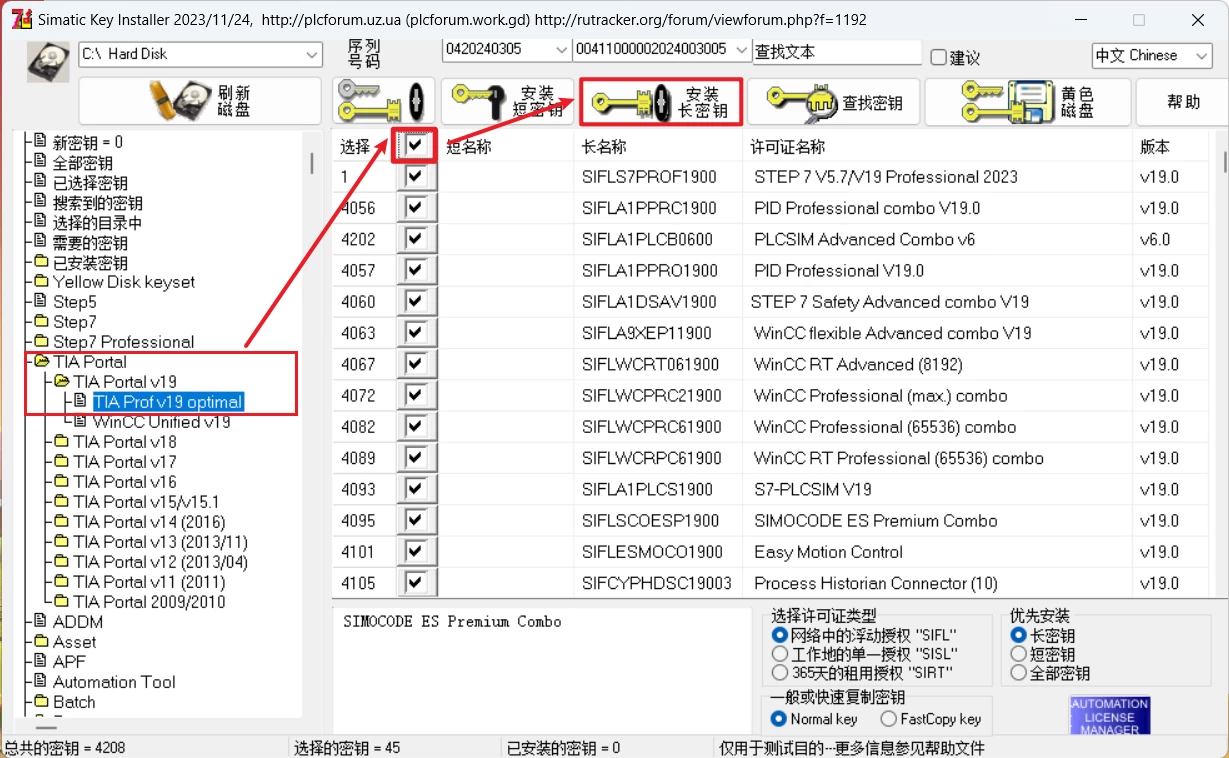Select the document icon next to 需要的密钥

(40, 242)
